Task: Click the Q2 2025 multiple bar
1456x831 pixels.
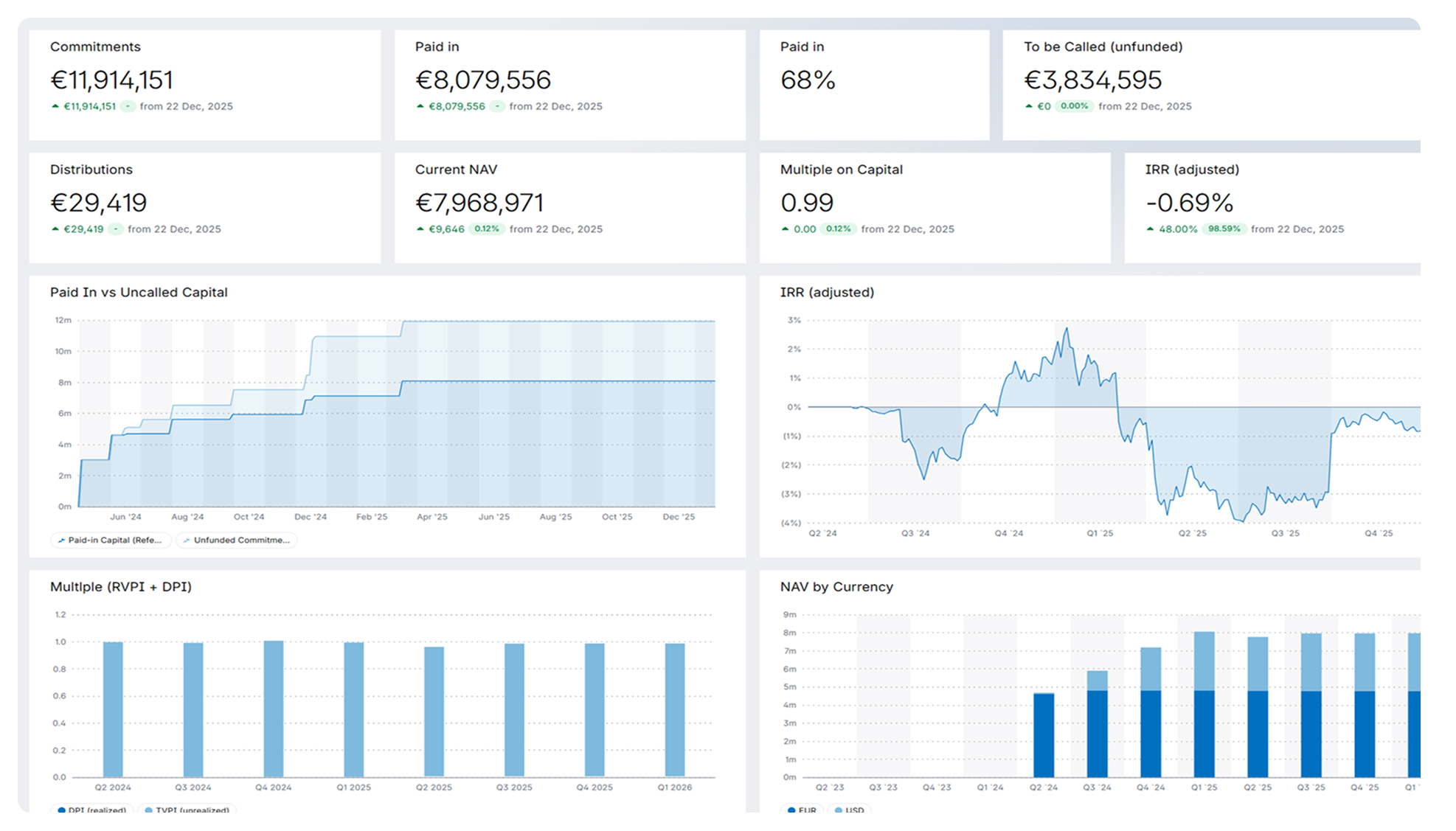Action: 434,712
